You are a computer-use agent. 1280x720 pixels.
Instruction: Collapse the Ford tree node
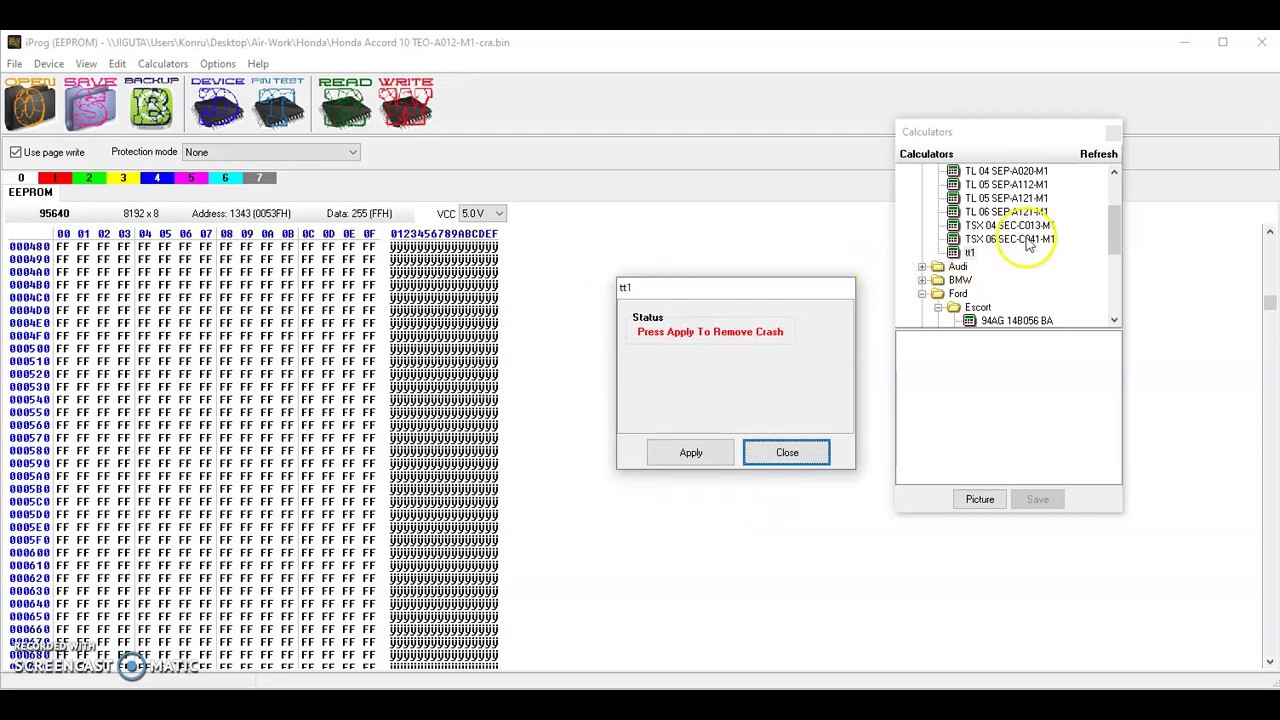(922, 294)
